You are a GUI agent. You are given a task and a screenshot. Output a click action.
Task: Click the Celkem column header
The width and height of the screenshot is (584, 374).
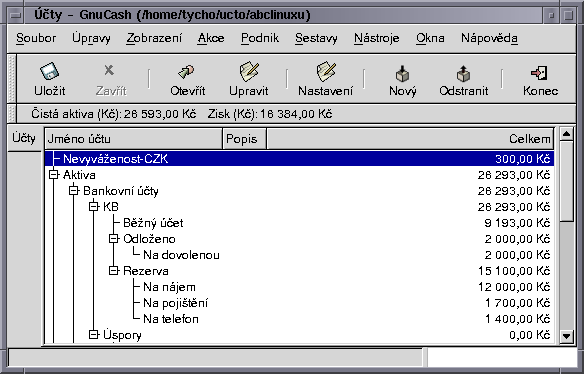pyautogui.click(x=410, y=139)
